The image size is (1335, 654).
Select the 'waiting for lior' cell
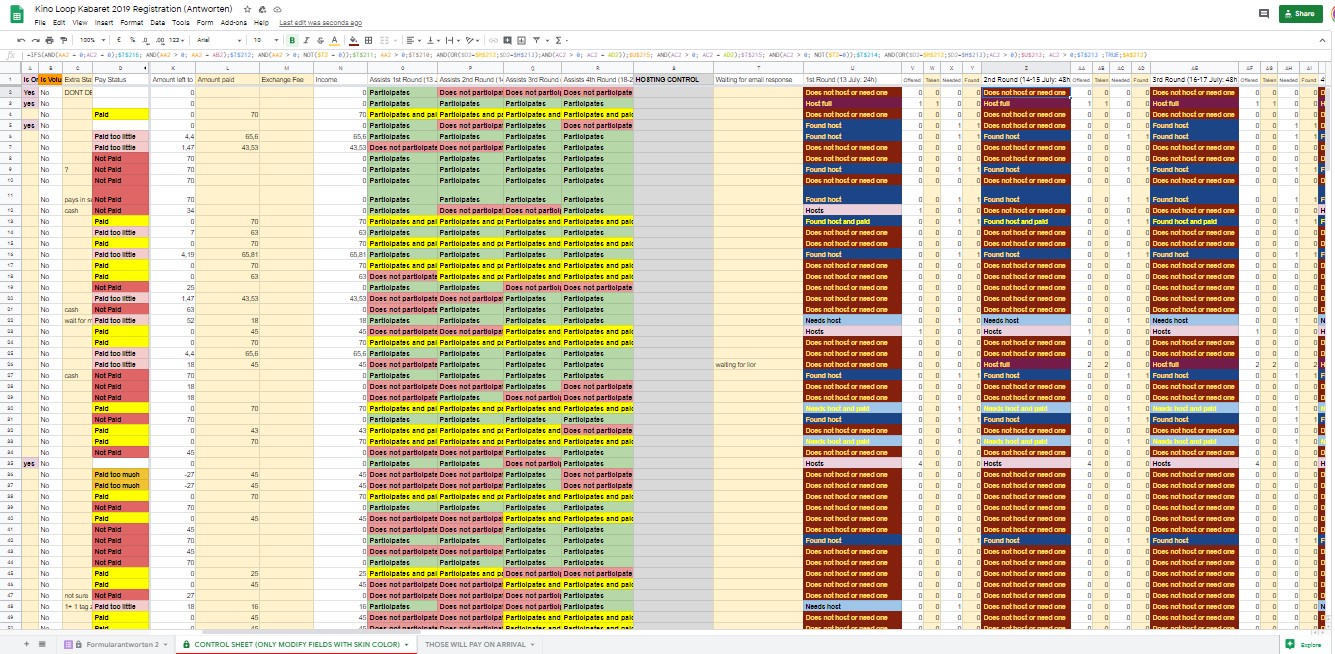pos(757,365)
